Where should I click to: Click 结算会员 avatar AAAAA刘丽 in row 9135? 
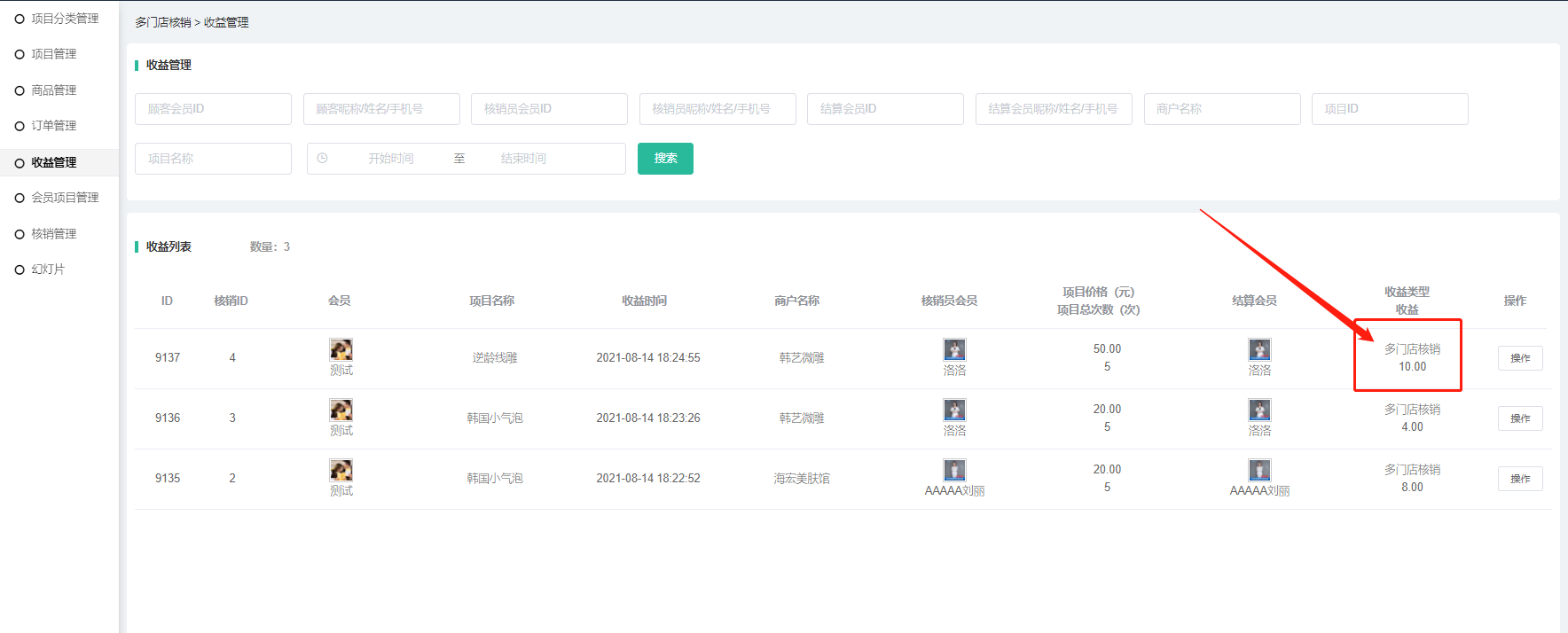[x=1259, y=470]
